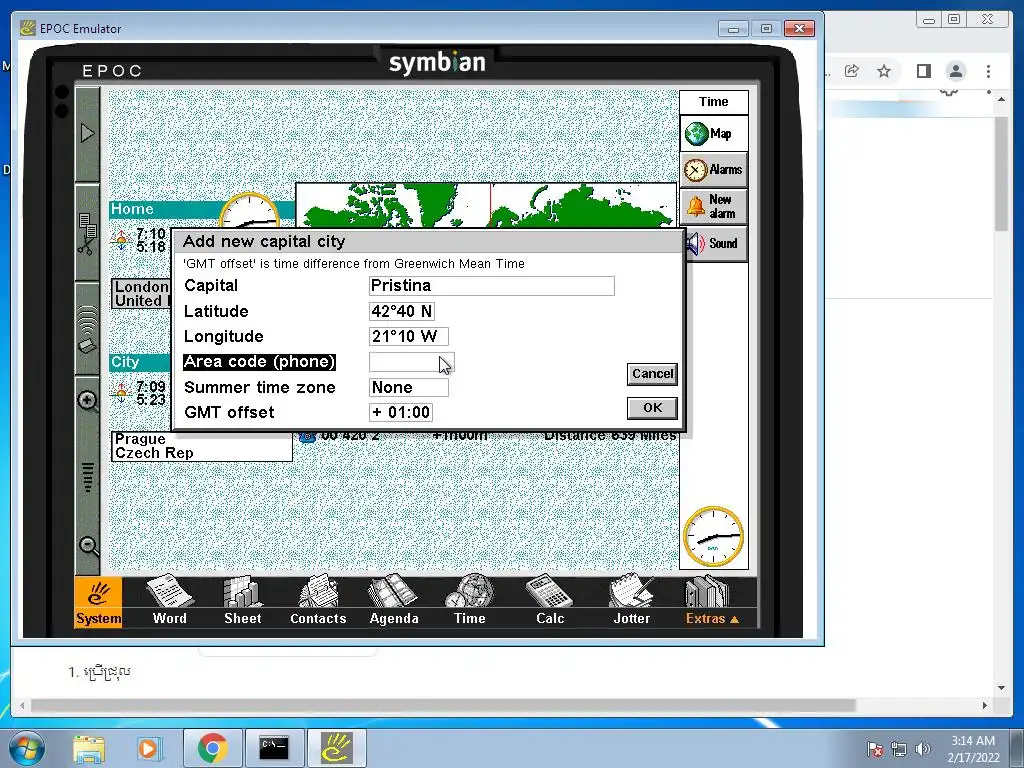Click Chrome vertical scrollbar thumb

(x=1001, y=173)
